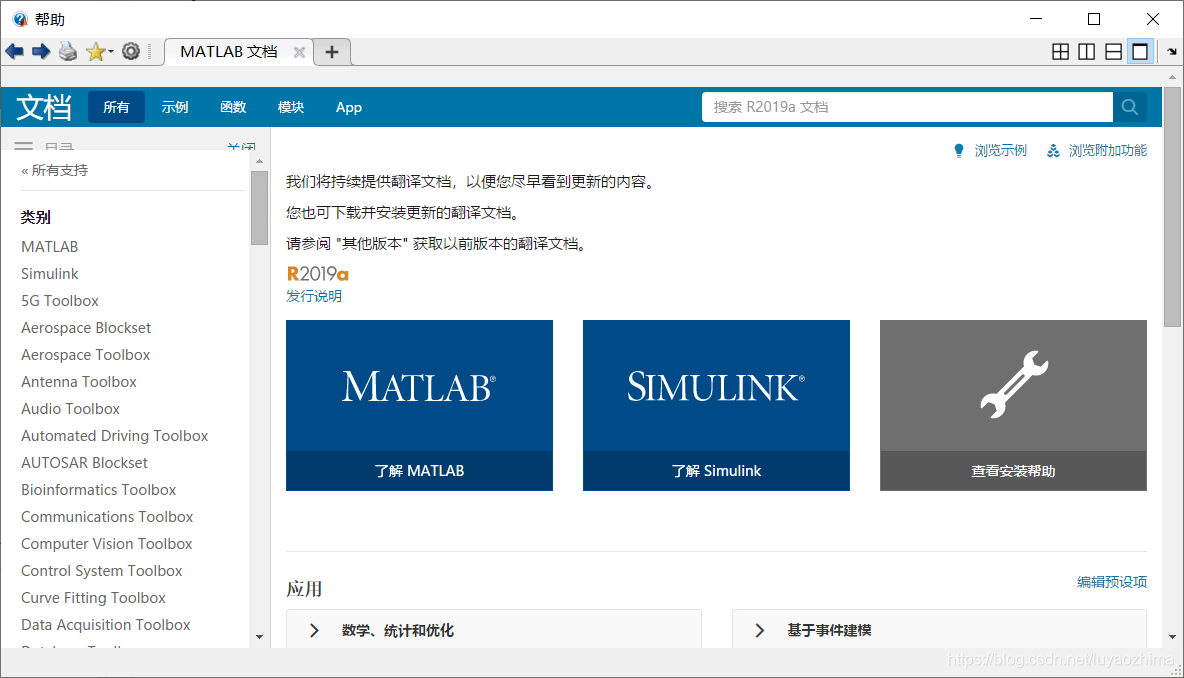This screenshot has width=1184, height=678.
Task: Click the 浏览示例 lightbulb icon
Action: point(961,150)
